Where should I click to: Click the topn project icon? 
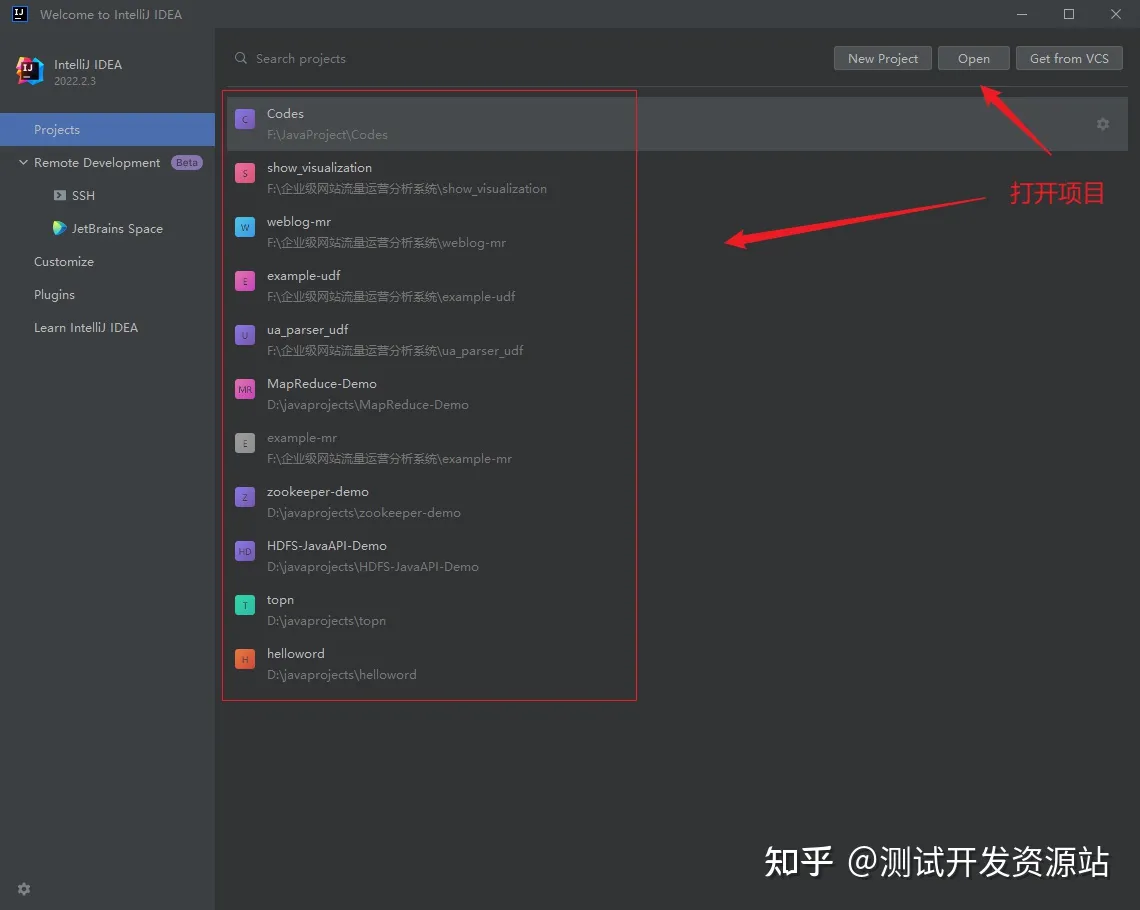(x=245, y=605)
